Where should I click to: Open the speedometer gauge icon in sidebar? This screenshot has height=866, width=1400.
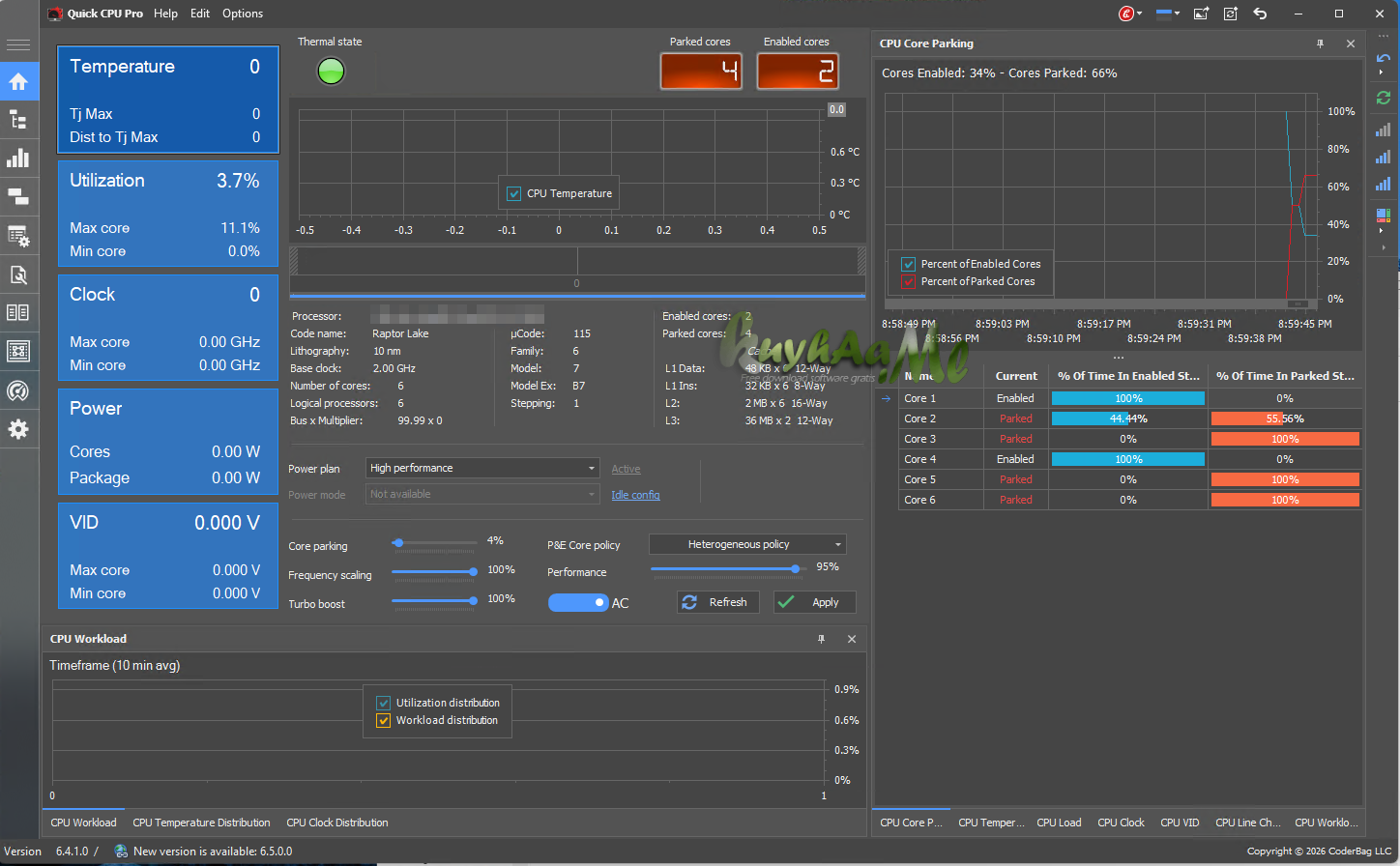pyautogui.click(x=18, y=390)
